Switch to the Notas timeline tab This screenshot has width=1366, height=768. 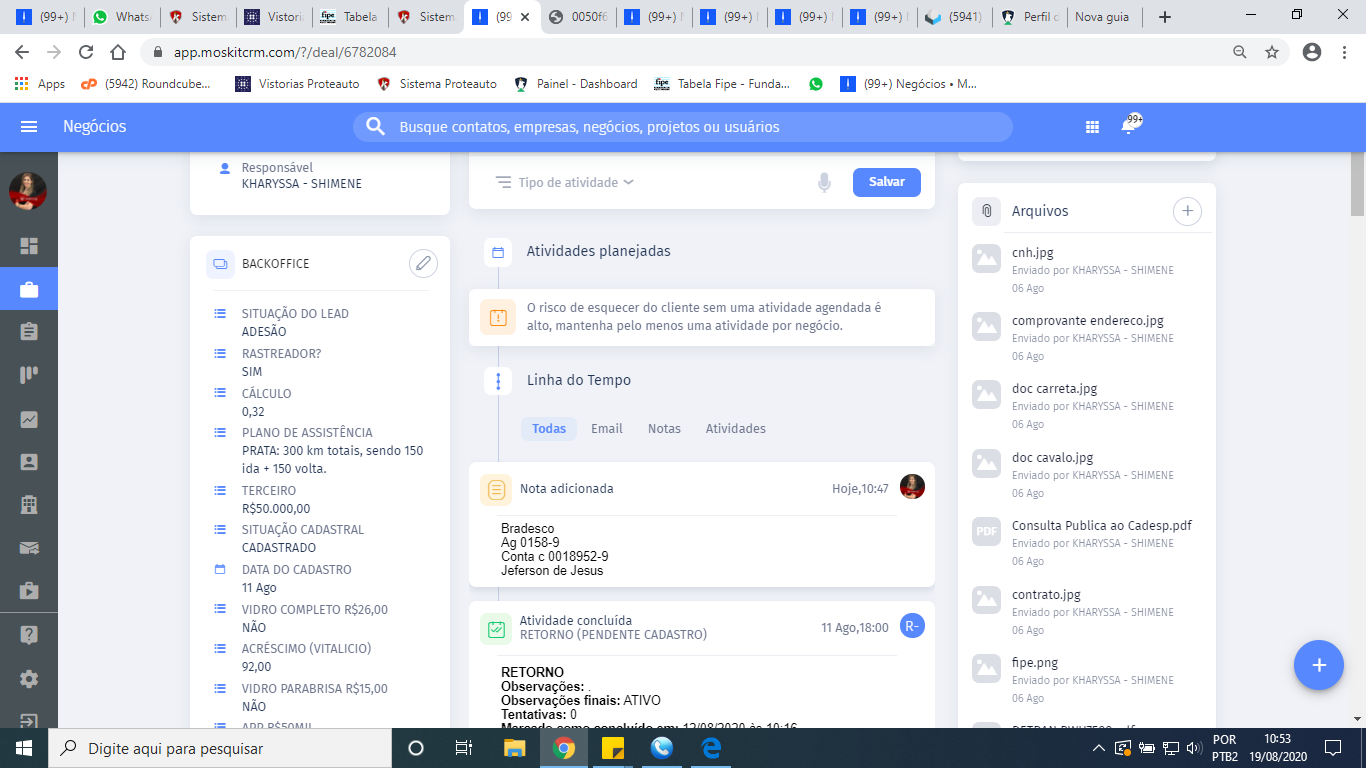pyautogui.click(x=664, y=428)
